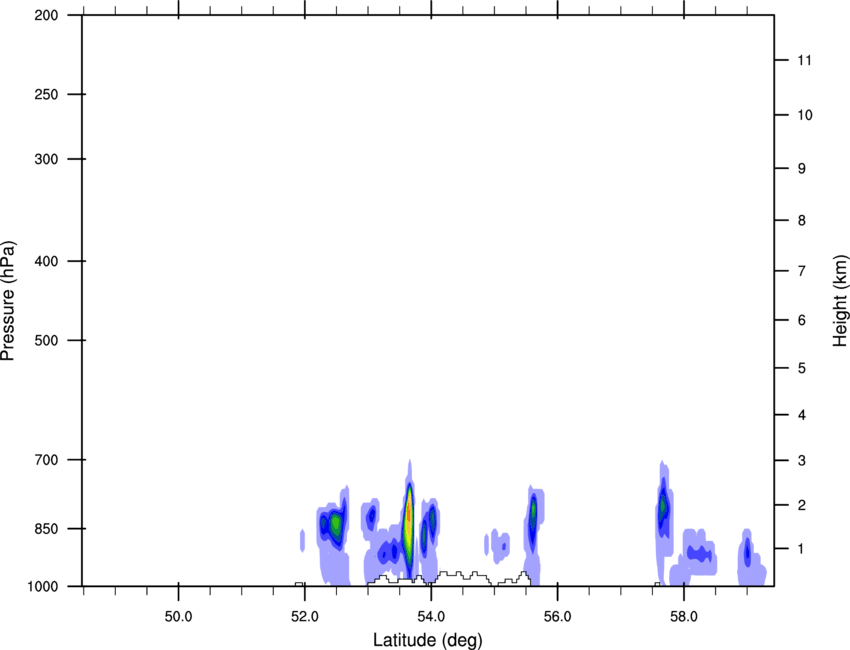Select the 400 pressure tick label
The width and height of the screenshot is (850, 650).
tap(46, 261)
